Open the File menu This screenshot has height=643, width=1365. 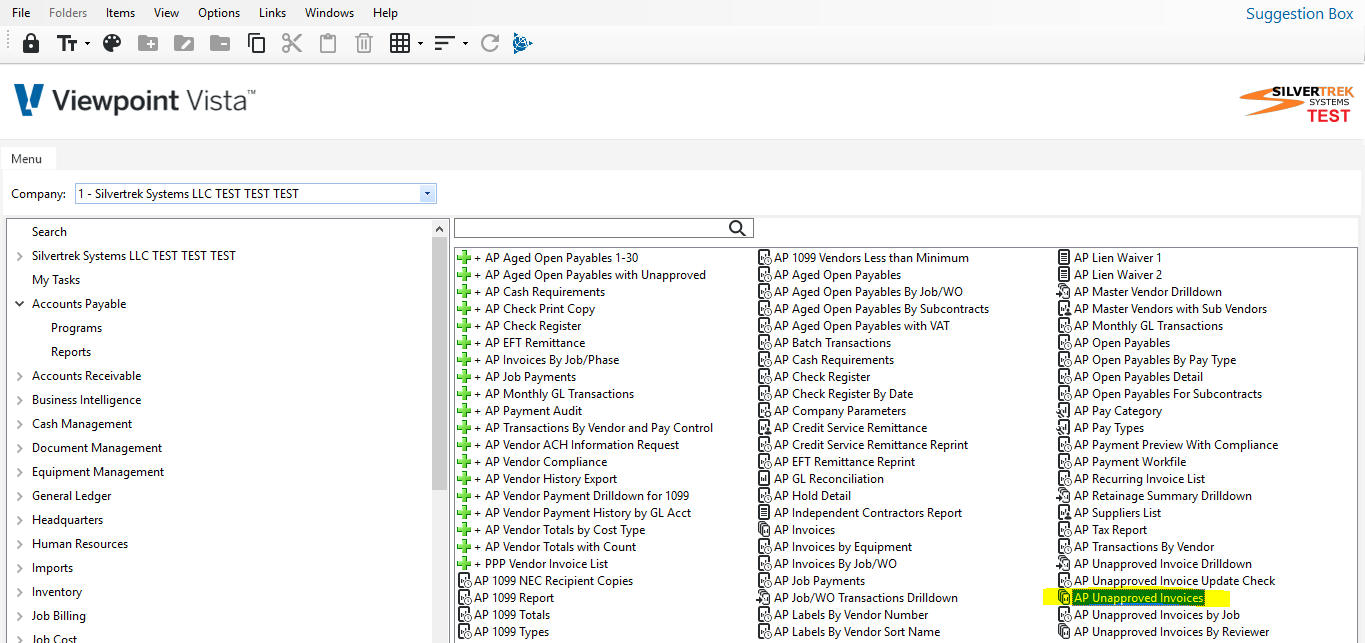(x=21, y=13)
